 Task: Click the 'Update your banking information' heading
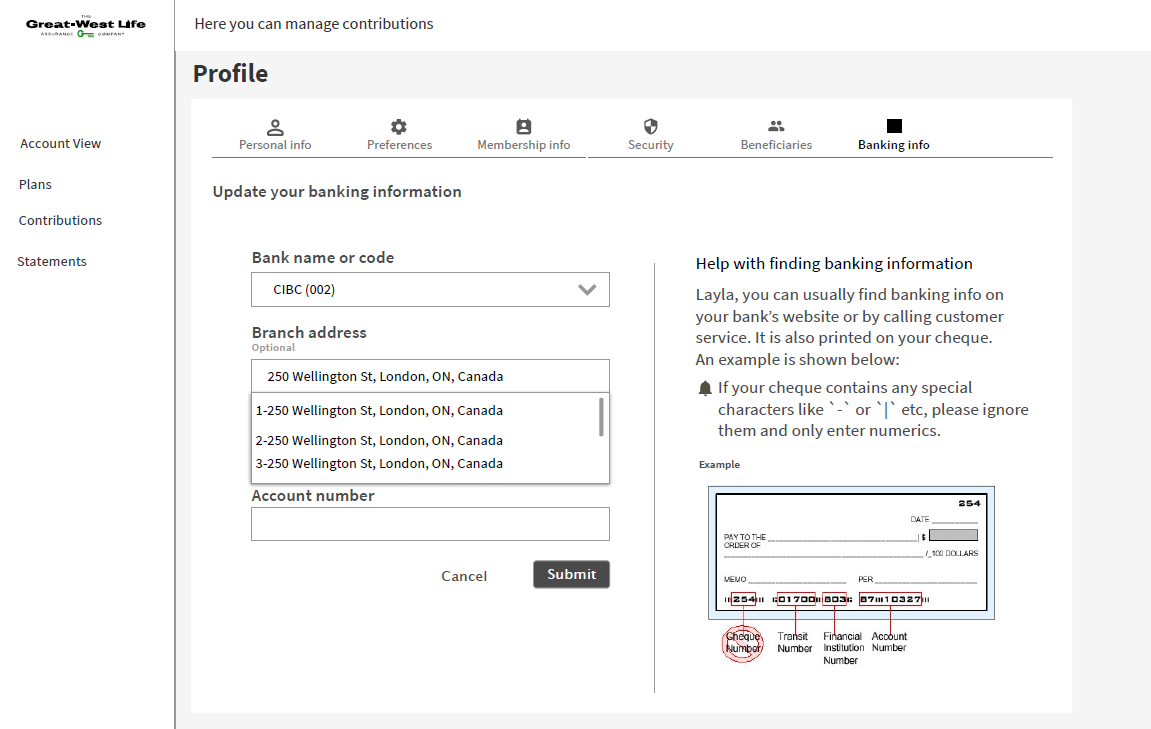click(337, 192)
